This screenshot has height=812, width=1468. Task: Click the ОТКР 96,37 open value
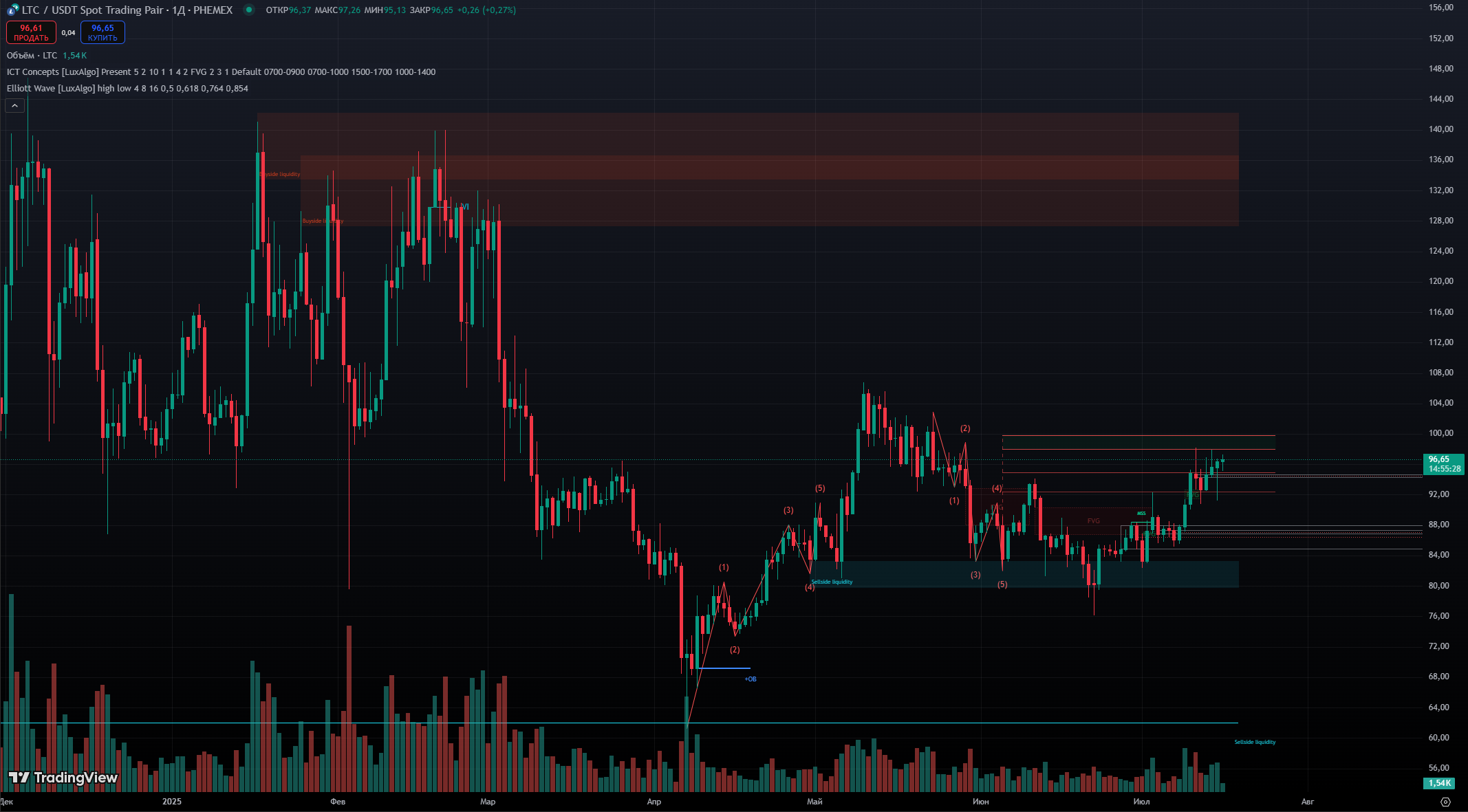pos(288,10)
